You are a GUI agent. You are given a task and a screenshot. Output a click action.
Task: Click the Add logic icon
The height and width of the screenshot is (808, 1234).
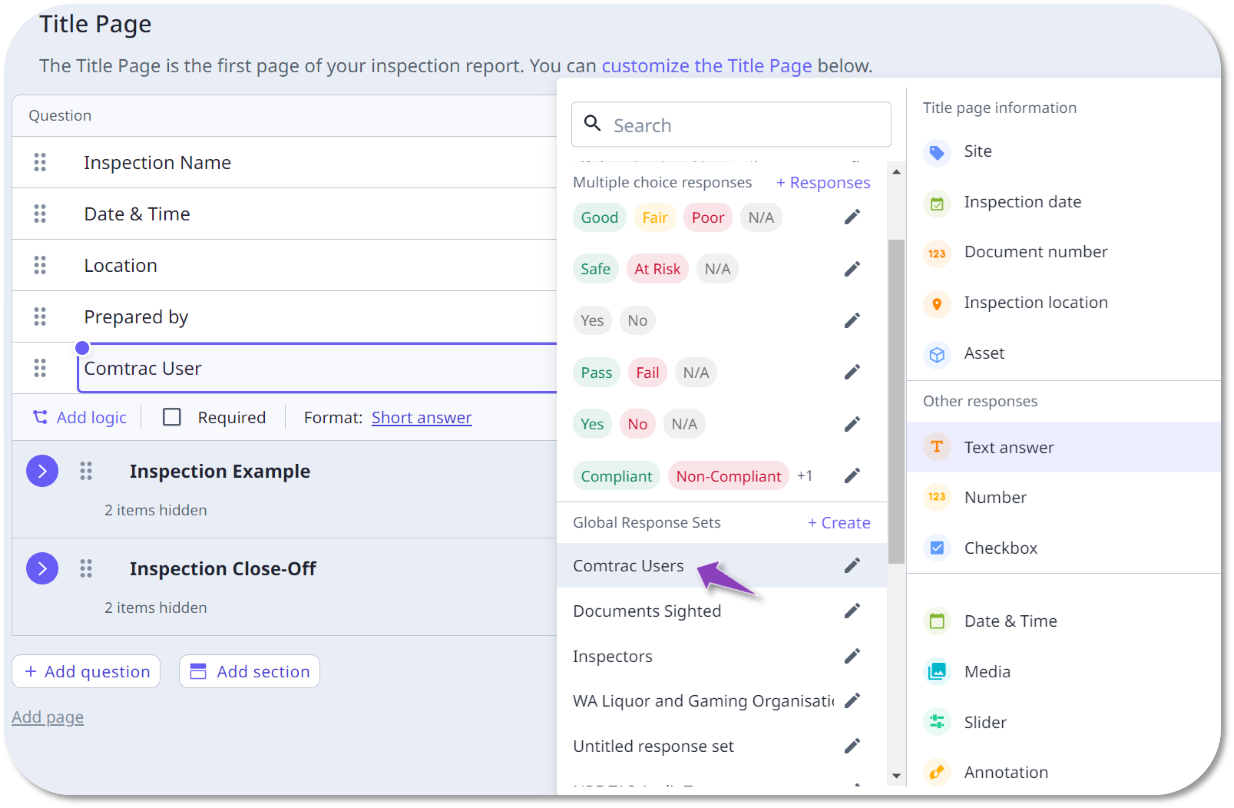click(40, 418)
